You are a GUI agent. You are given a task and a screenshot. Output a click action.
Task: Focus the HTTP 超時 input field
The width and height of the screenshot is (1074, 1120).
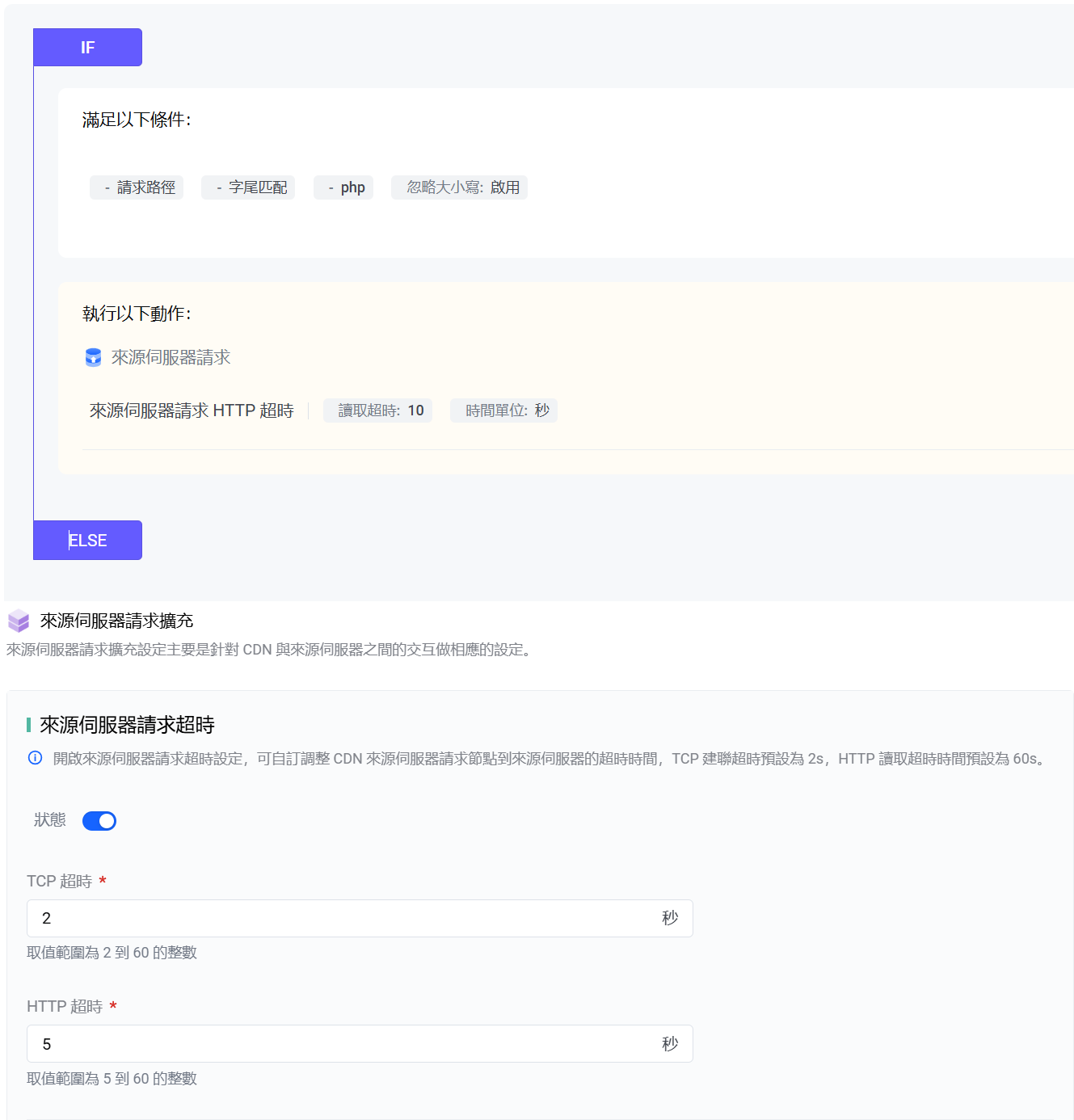pyautogui.click(x=339, y=1044)
